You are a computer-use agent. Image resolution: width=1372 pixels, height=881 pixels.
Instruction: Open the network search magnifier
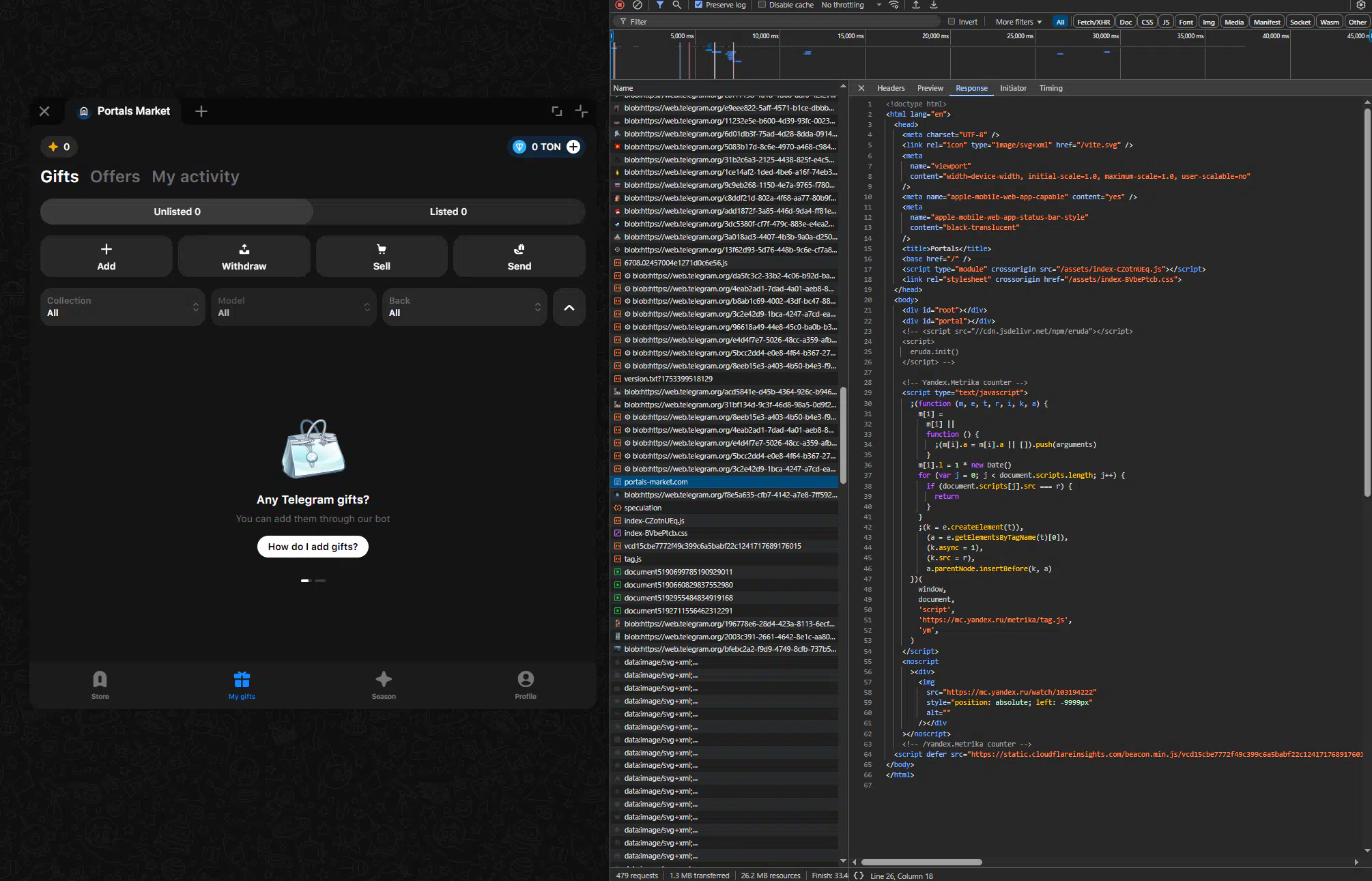pos(677,5)
